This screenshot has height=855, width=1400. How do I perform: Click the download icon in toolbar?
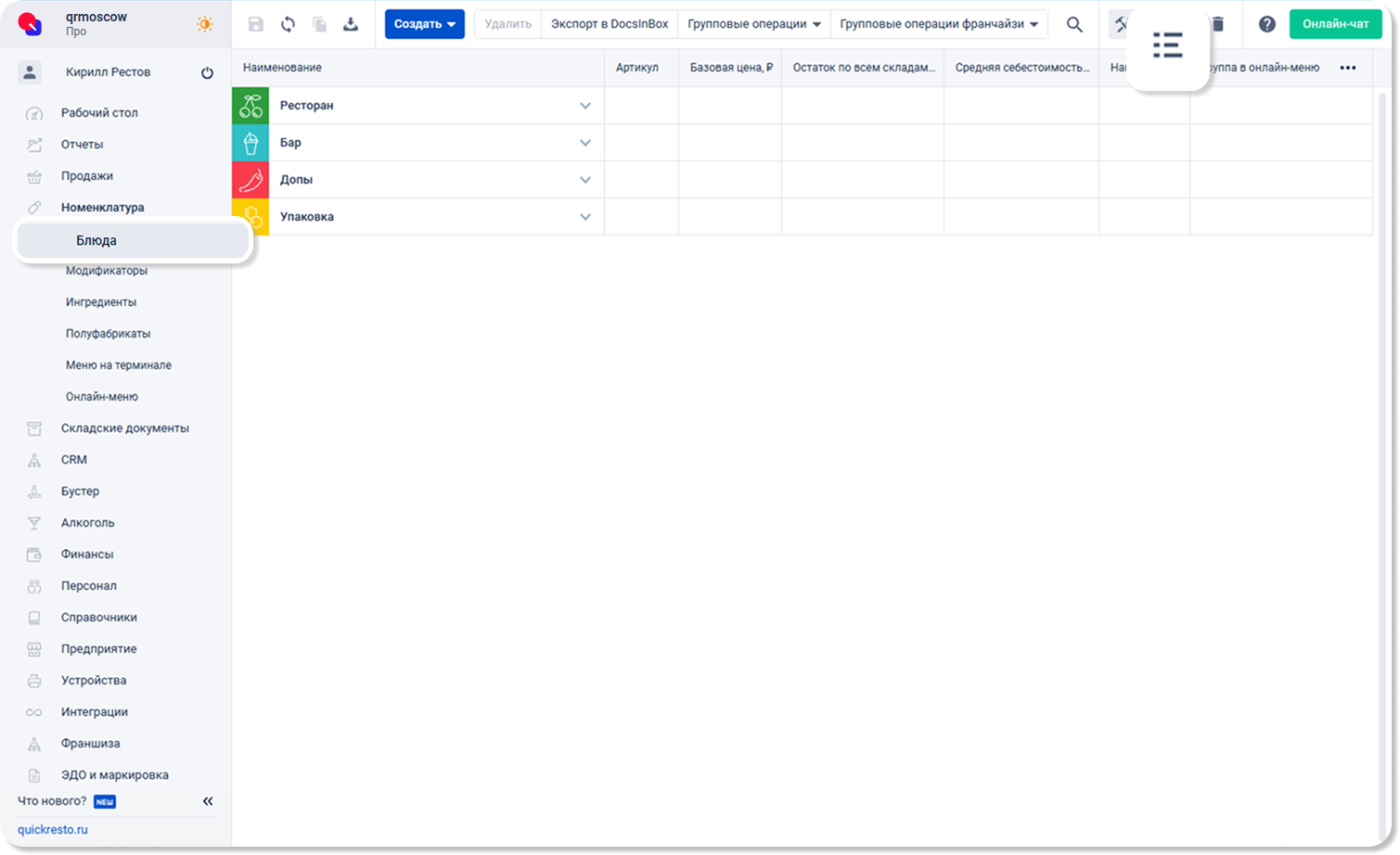pos(351,25)
